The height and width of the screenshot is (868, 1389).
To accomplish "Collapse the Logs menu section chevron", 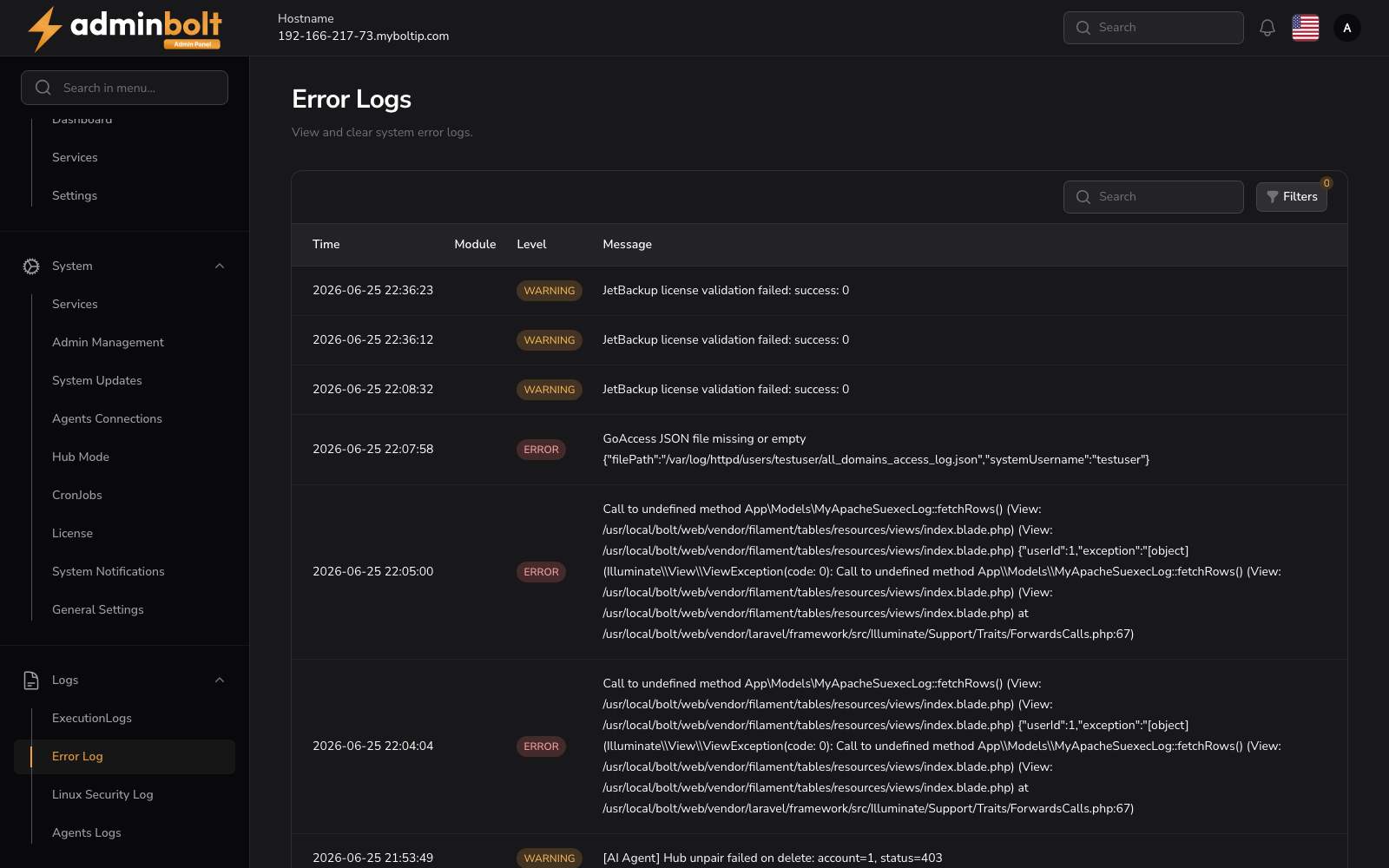I will click(220, 681).
